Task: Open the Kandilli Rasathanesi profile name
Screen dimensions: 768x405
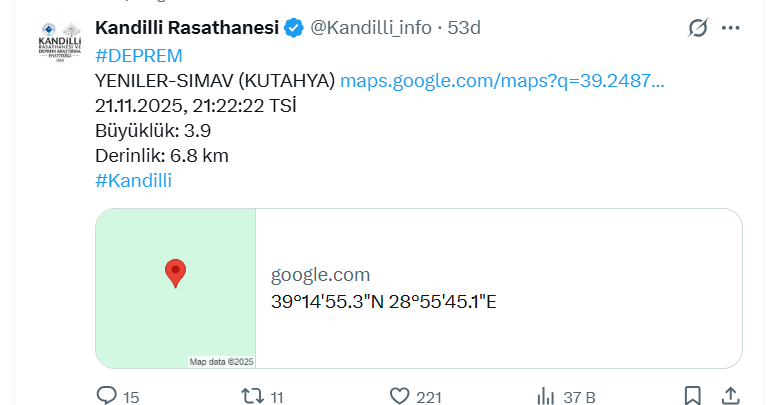Action: click(186, 28)
